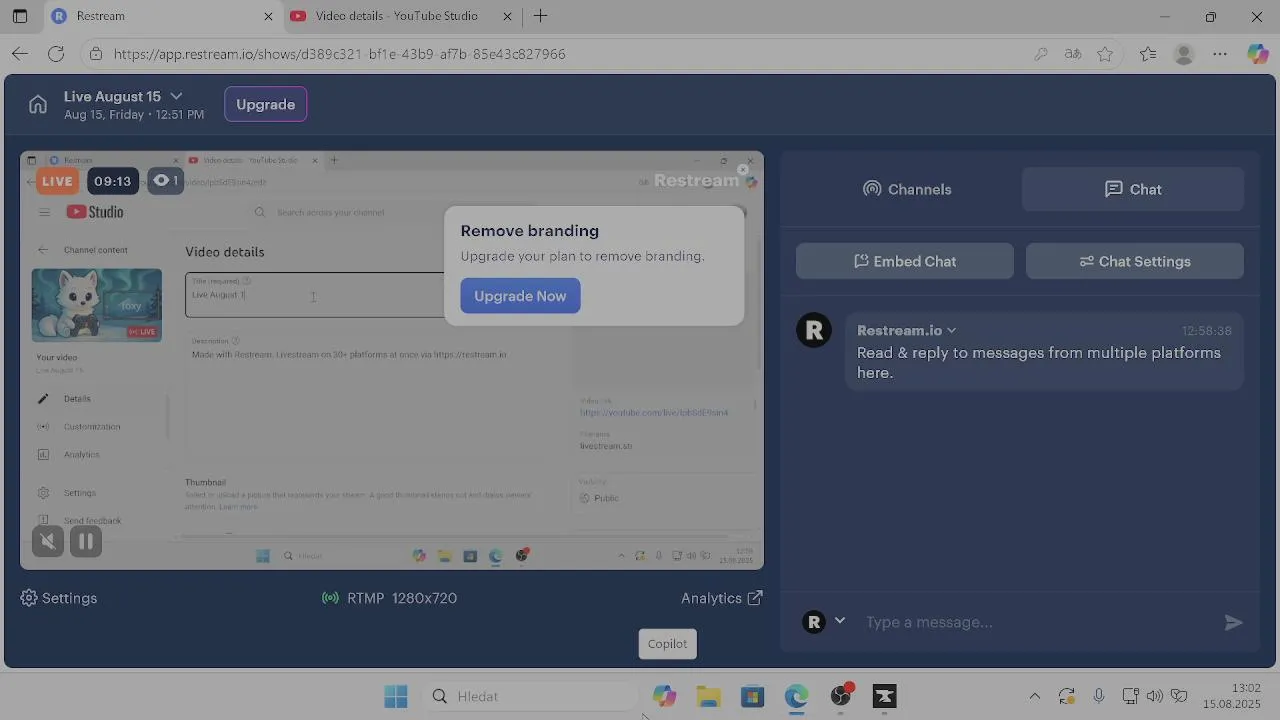Click the Upgrade Now button
The height and width of the screenshot is (720, 1280).
[x=520, y=296]
